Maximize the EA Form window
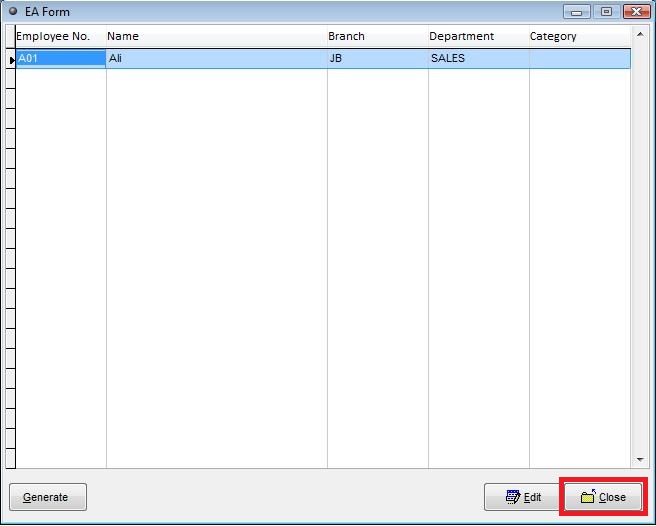 coord(607,12)
